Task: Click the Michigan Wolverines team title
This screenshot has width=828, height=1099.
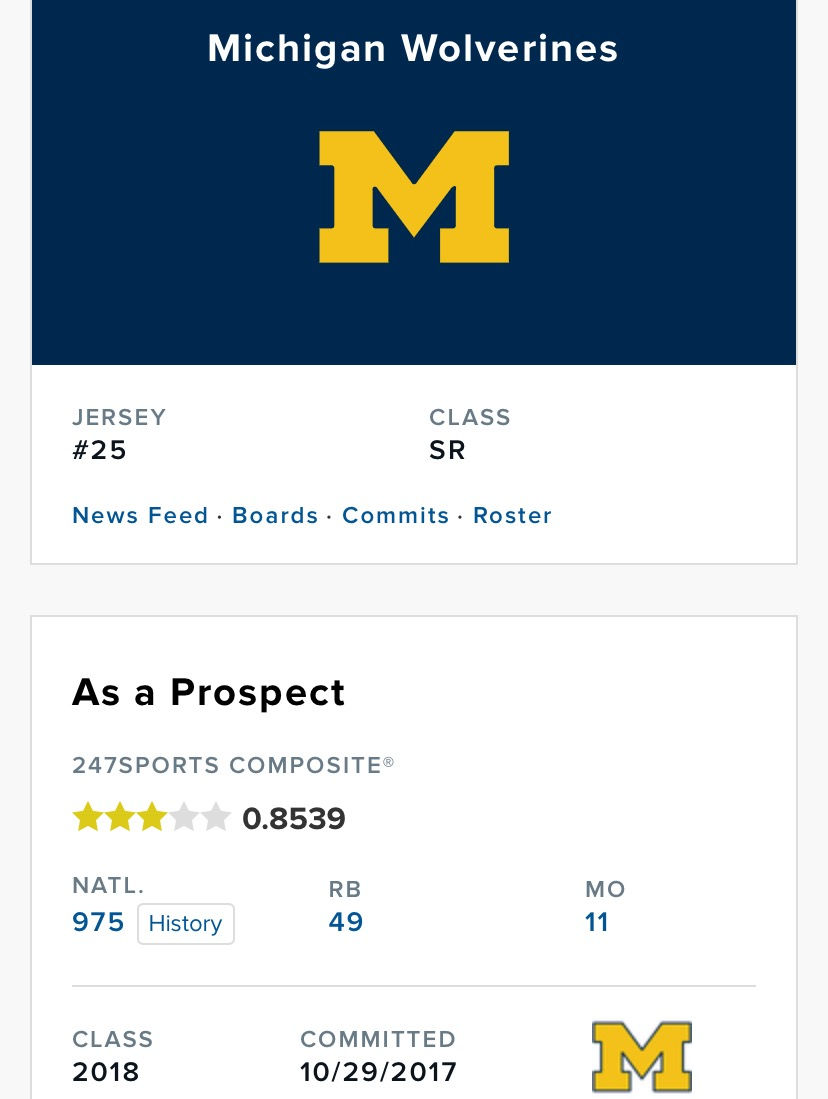Action: (x=413, y=48)
